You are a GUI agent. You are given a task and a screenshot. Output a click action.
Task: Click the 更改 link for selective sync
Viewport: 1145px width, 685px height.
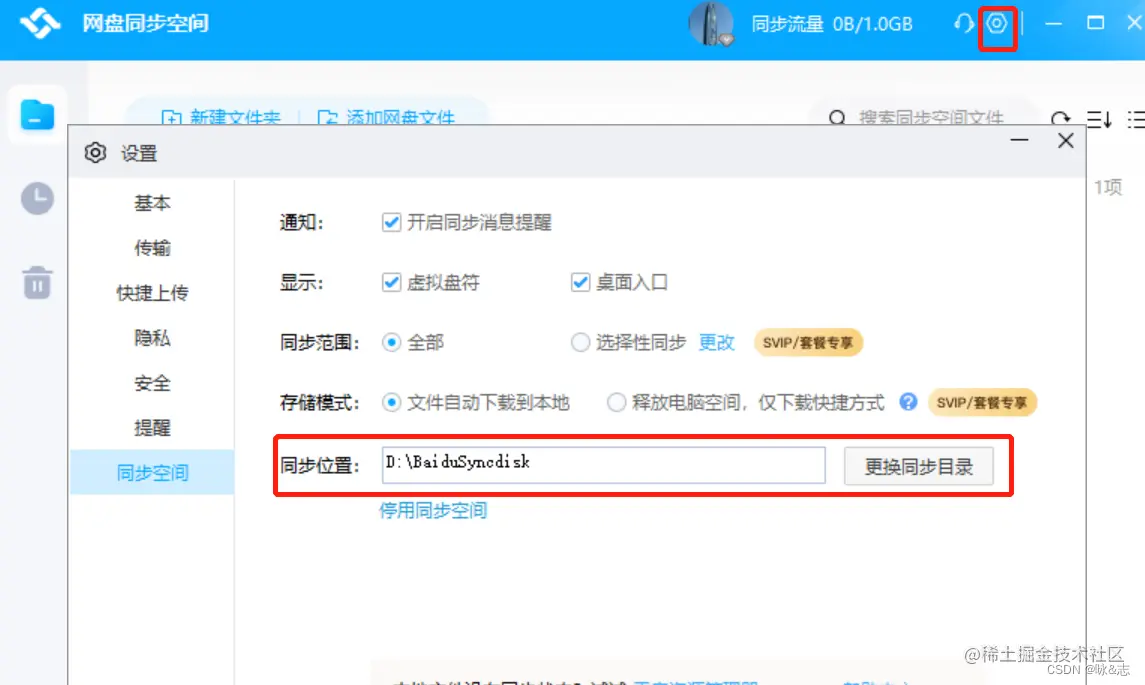point(716,342)
